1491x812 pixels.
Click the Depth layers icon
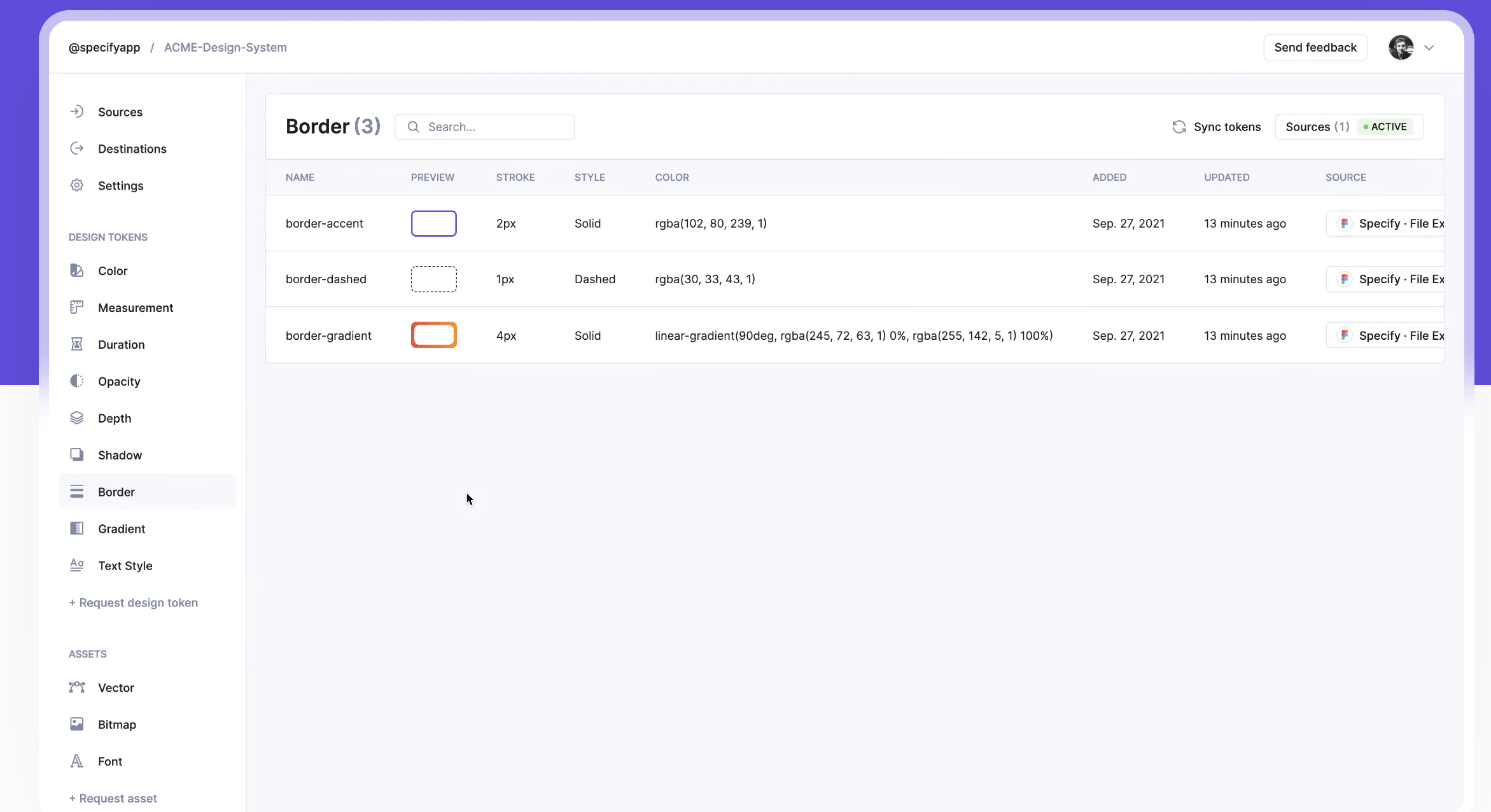pyautogui.click(x=76, y=418)
